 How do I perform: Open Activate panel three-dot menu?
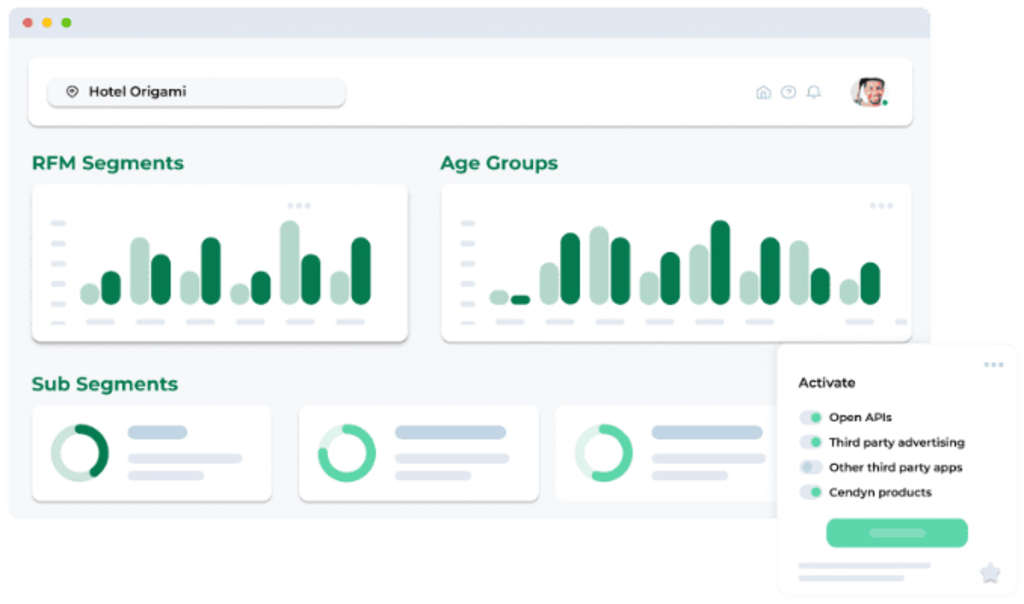click(993, 365)
